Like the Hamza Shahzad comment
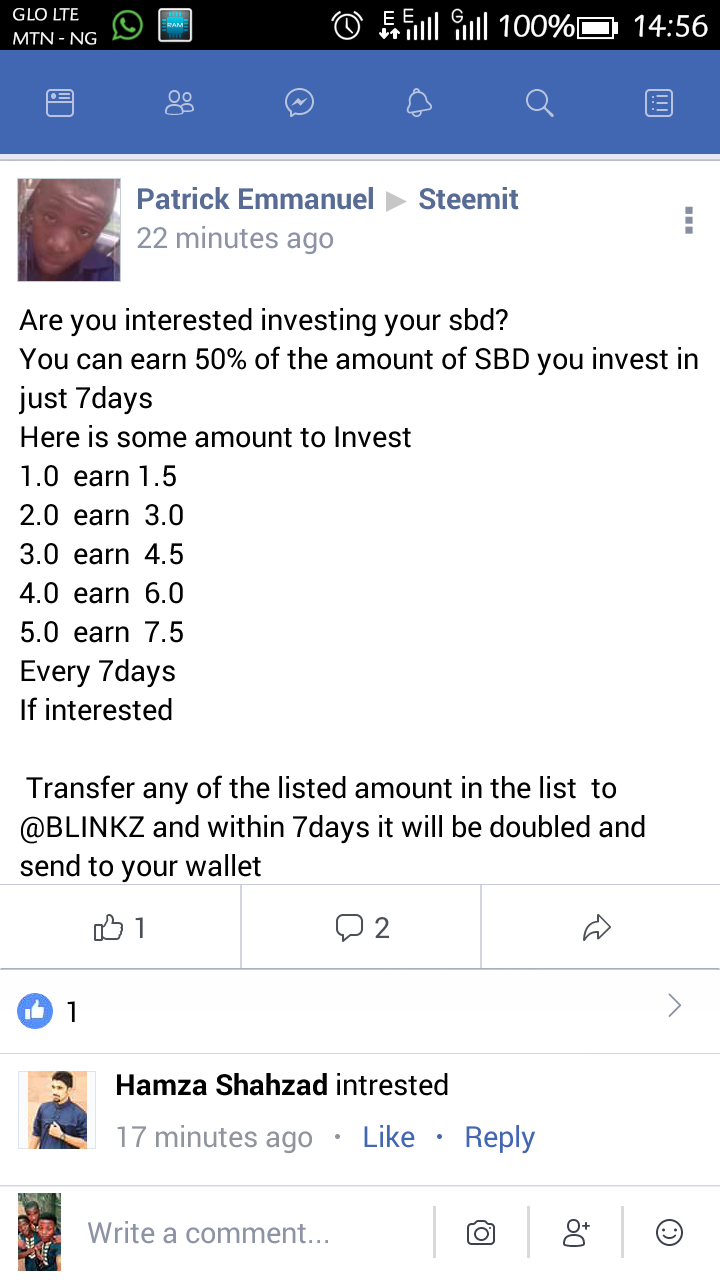720x1280 pixels. click(388, 1137)
